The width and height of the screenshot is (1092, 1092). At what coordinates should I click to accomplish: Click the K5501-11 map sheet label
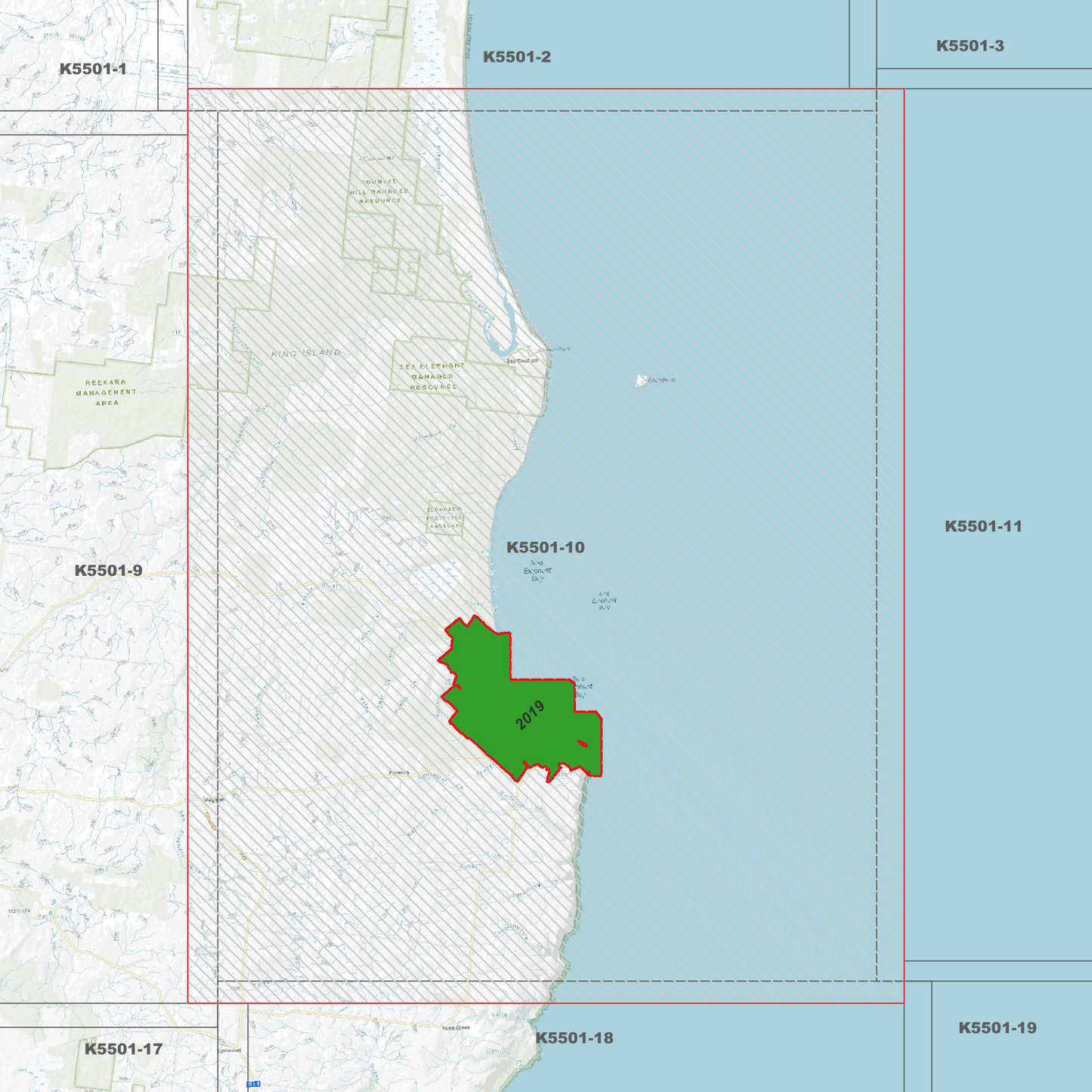click(983, 526)
